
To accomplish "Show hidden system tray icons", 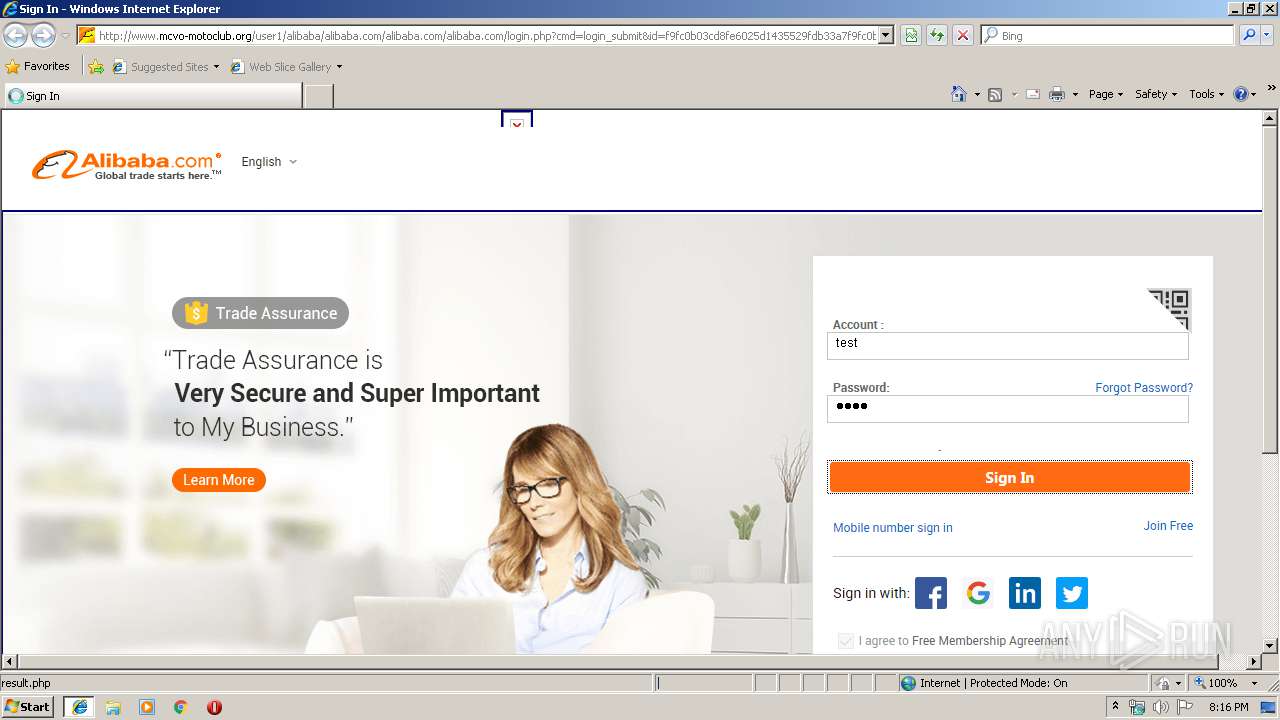I will tap(1116, 707).
